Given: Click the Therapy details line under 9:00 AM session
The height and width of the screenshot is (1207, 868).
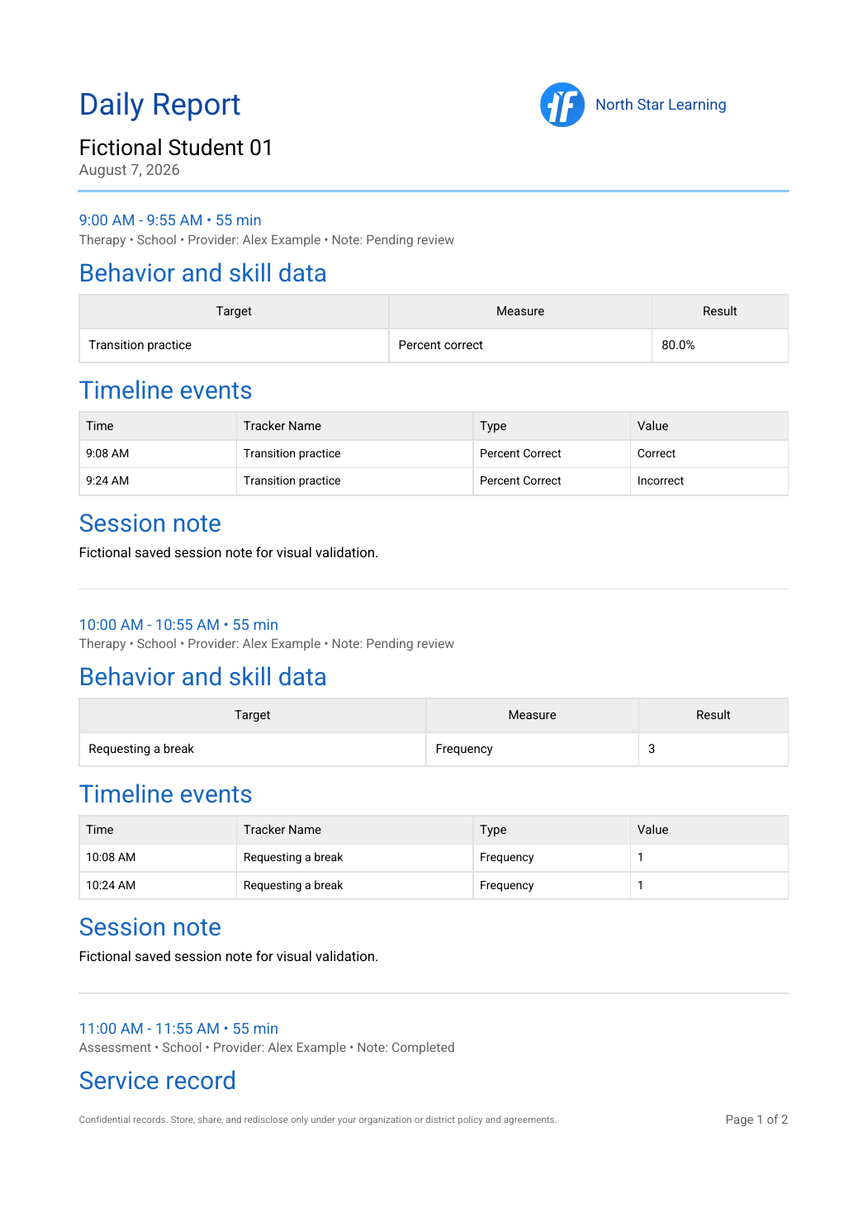Looking at the screenshot, I should pos(266,240).
